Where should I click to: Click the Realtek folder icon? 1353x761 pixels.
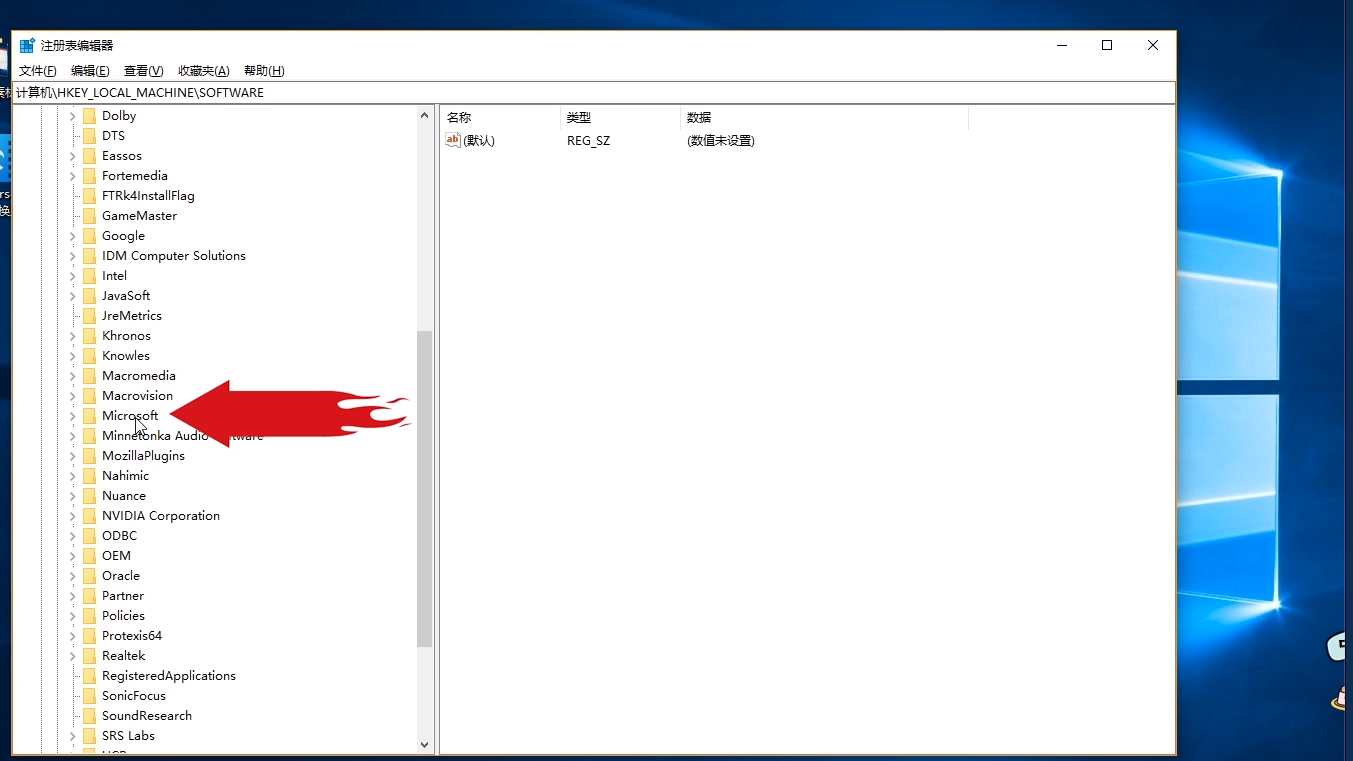click(x=89, y=656)
